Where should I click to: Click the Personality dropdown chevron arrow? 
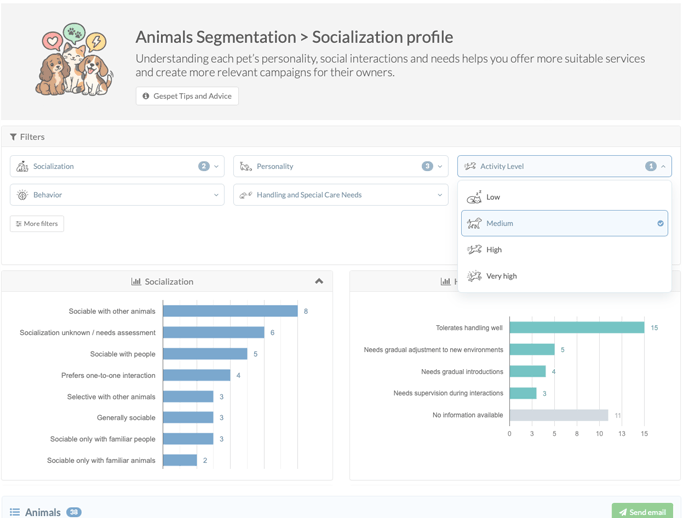coord(440,166)
